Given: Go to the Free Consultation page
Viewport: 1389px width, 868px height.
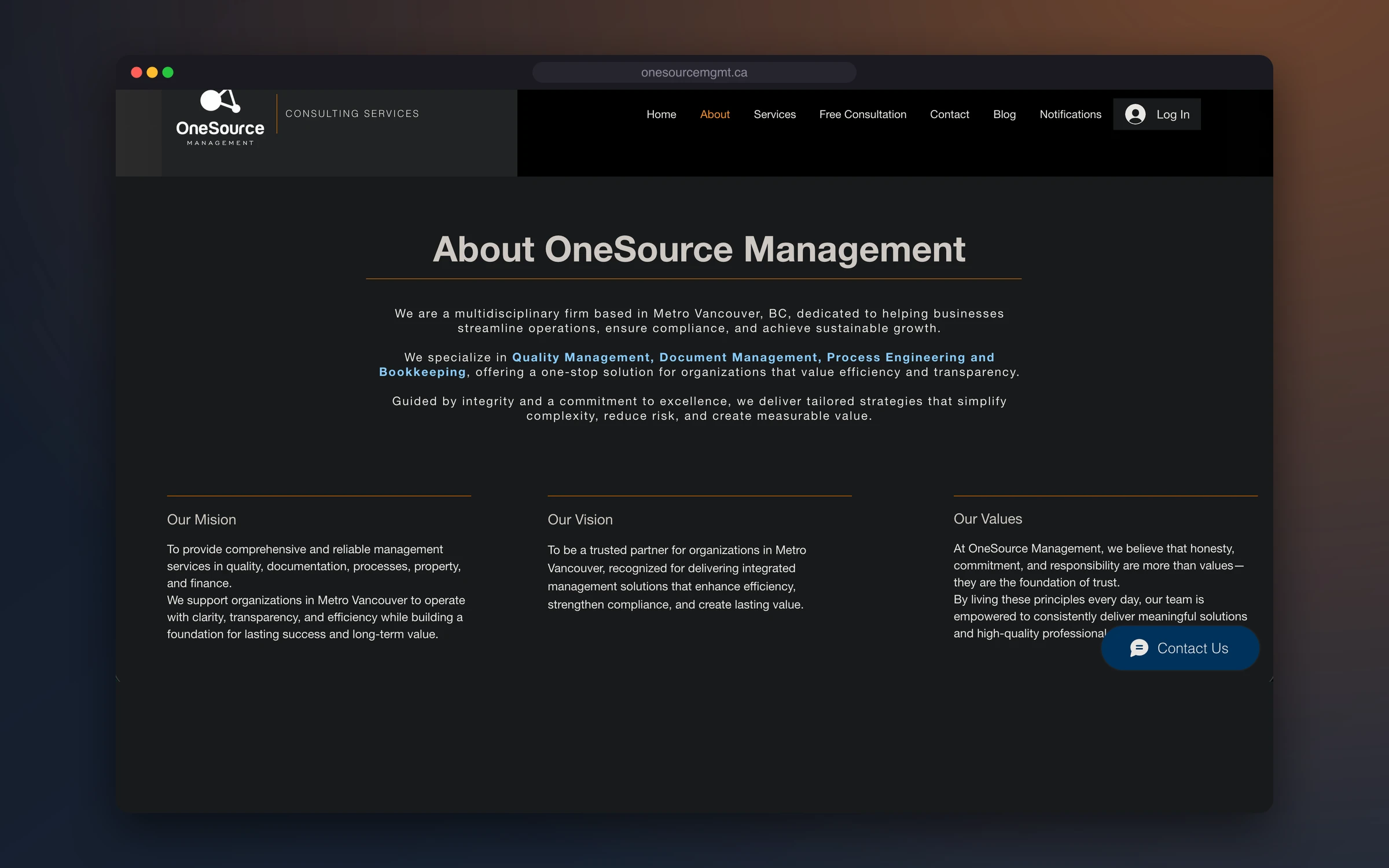Looking at the screenshot, I should [862, 115].
